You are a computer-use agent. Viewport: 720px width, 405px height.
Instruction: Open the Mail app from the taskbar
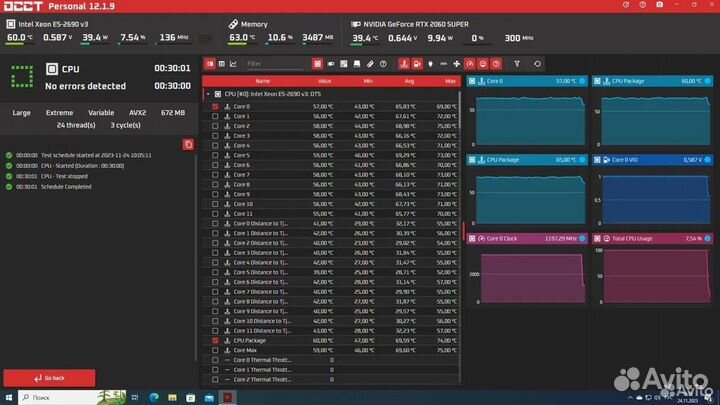pyautogui.click(x=209, y=397)
